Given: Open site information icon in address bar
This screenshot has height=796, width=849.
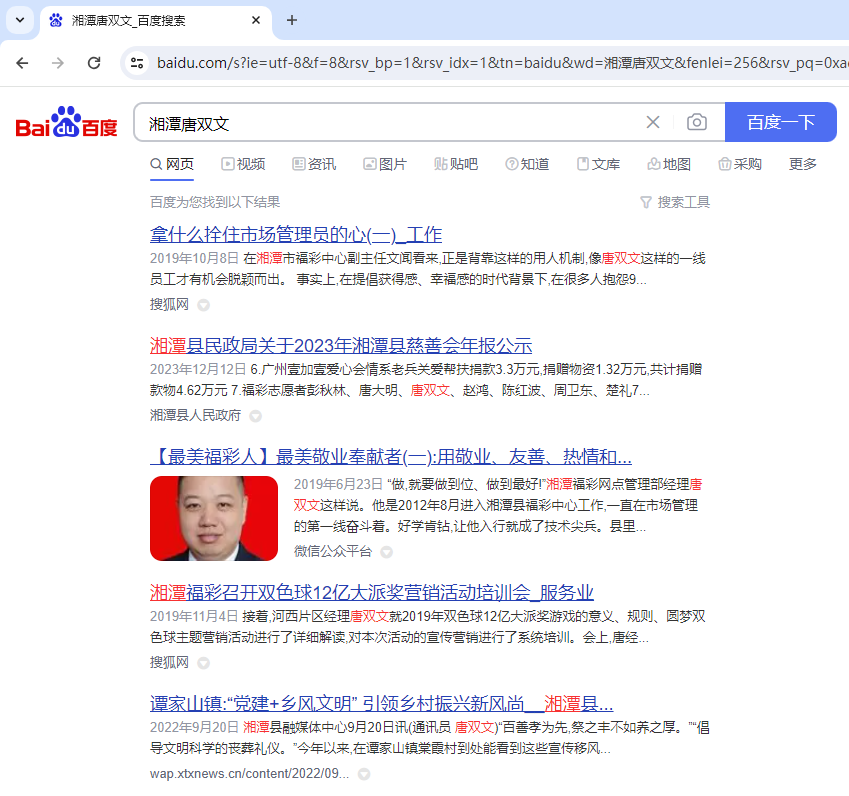Looking at the screenshot, I should pos(137,63).
